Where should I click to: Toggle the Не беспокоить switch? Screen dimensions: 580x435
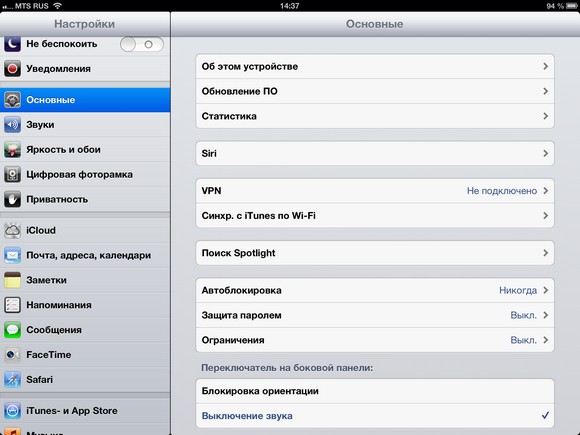click(x=142, y=44)
